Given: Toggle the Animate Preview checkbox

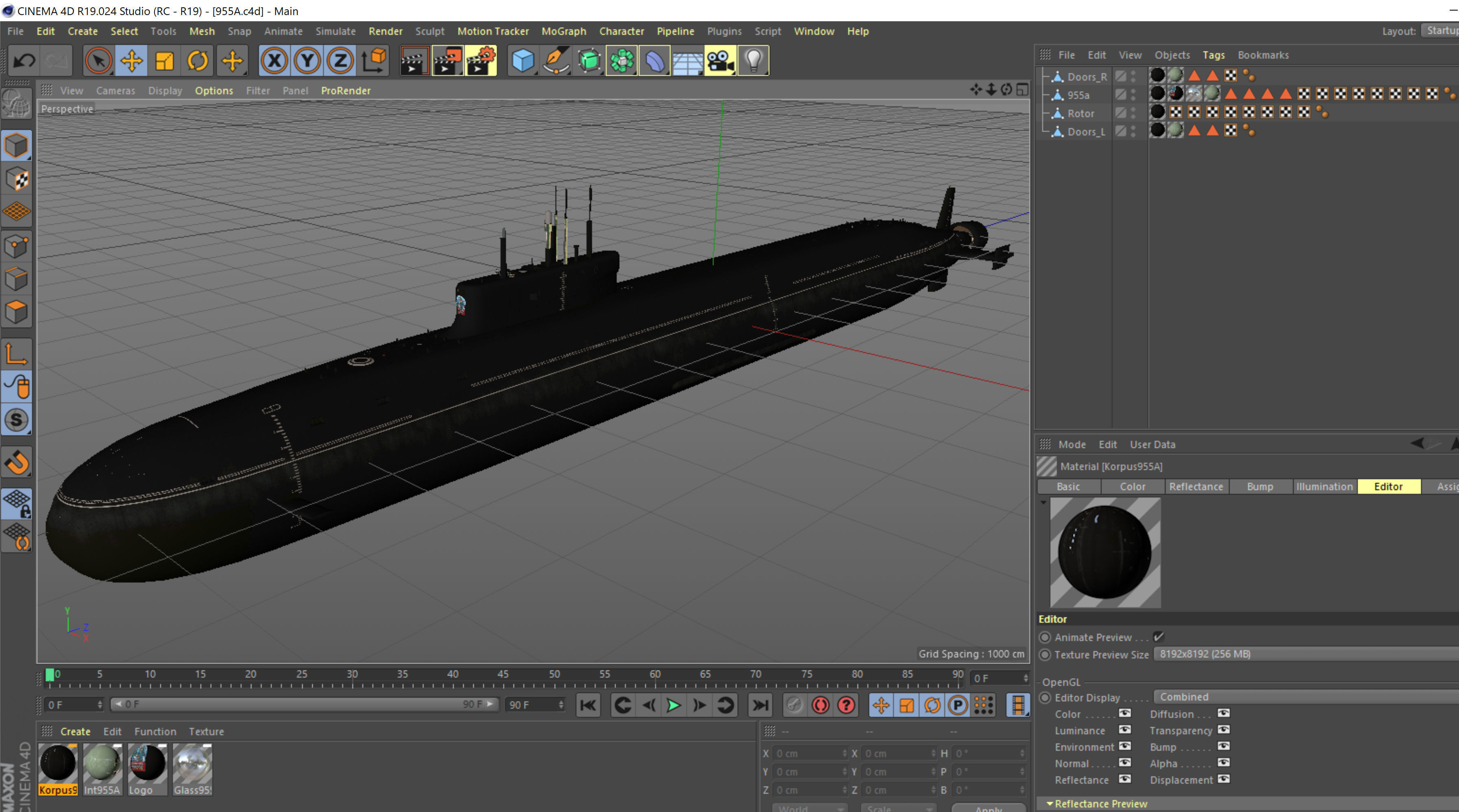Looking at the screenshot, I should point(1158,636).
